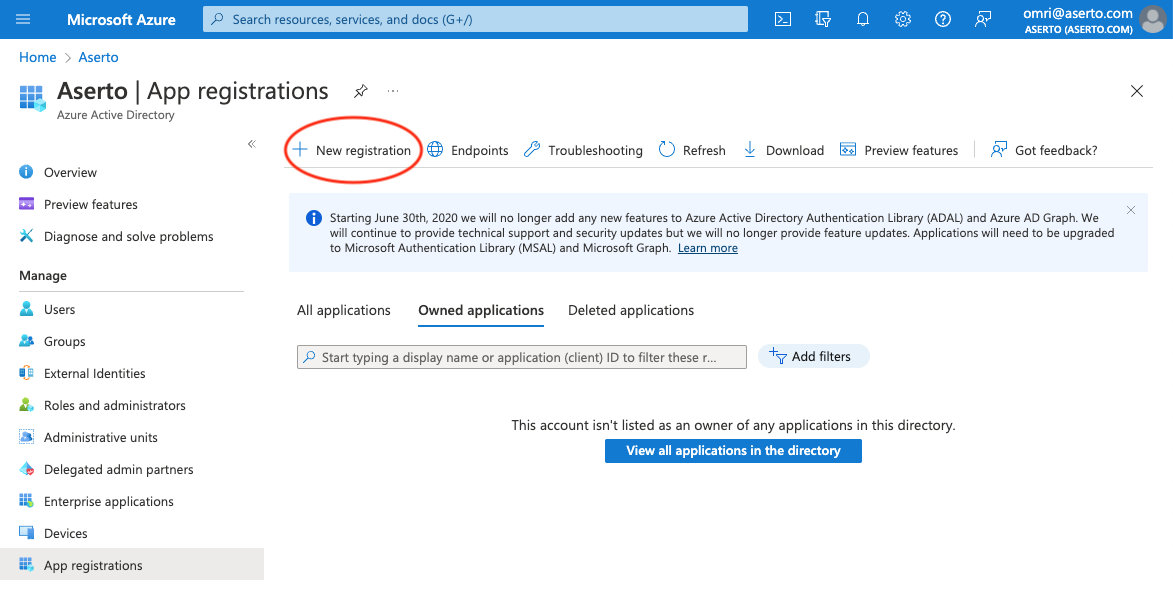Collapse the left sidebar menu
The image size is (1173, 589).
coord(252,144)
